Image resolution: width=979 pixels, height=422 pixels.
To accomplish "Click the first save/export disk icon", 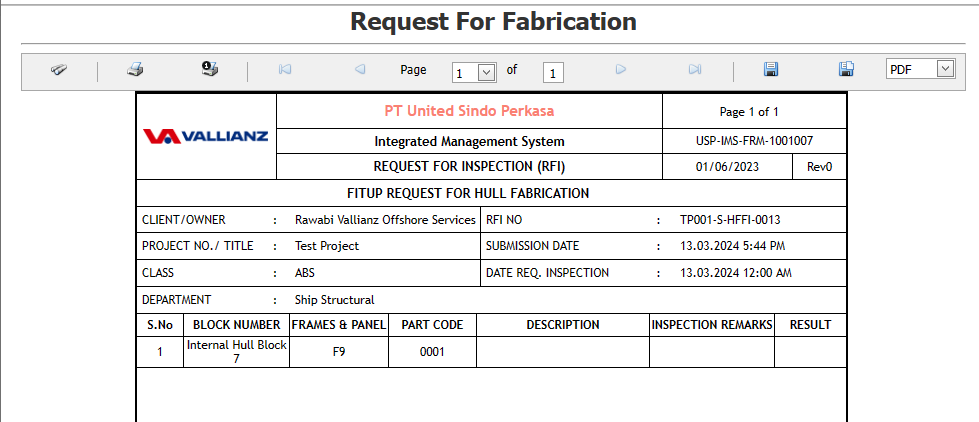I will [771, 69].
